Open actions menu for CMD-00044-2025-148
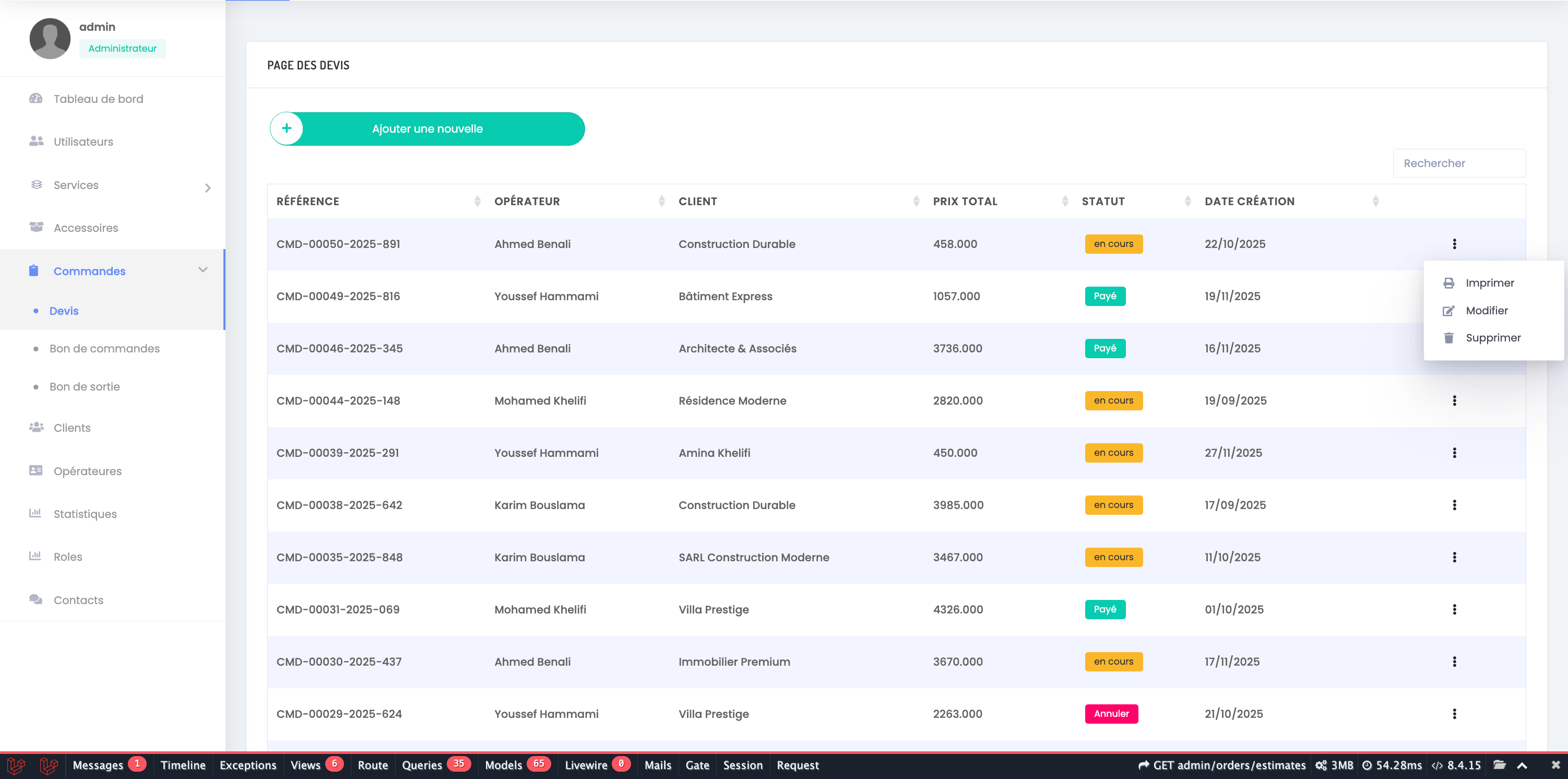Screen dimensions: 1568x779 click(1454, 401)
